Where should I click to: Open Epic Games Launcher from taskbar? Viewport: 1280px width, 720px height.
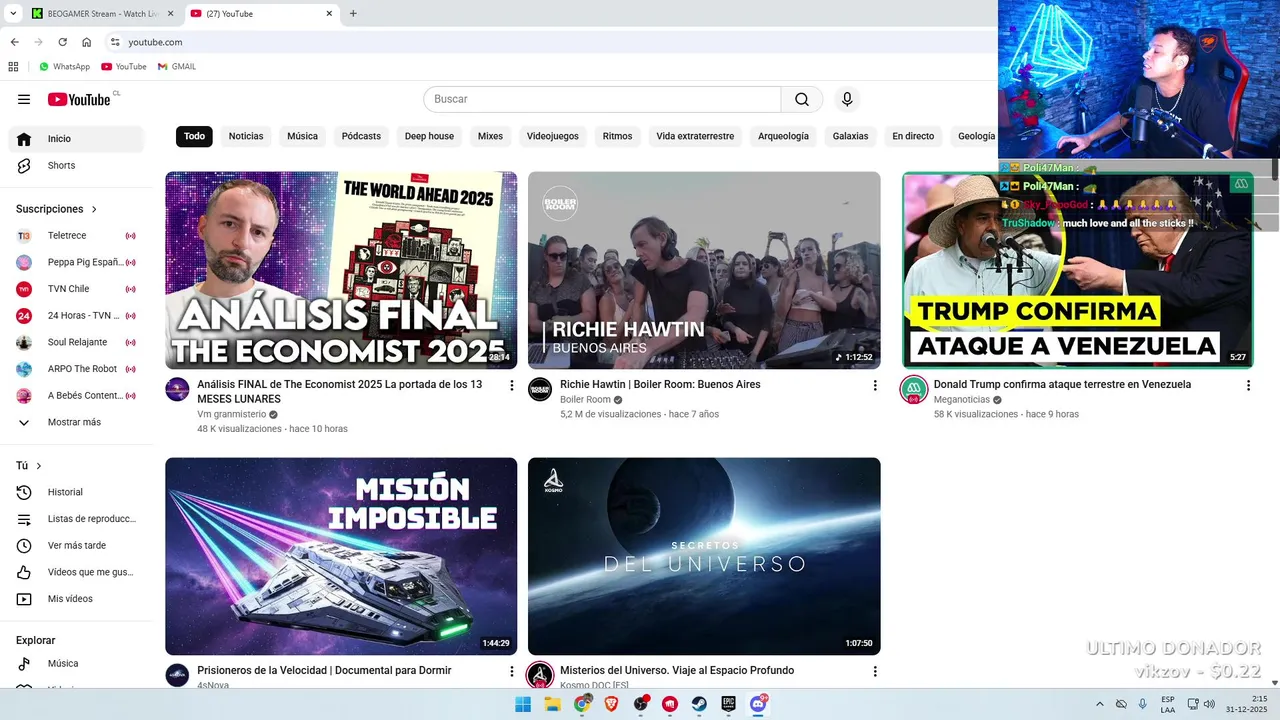729,704
